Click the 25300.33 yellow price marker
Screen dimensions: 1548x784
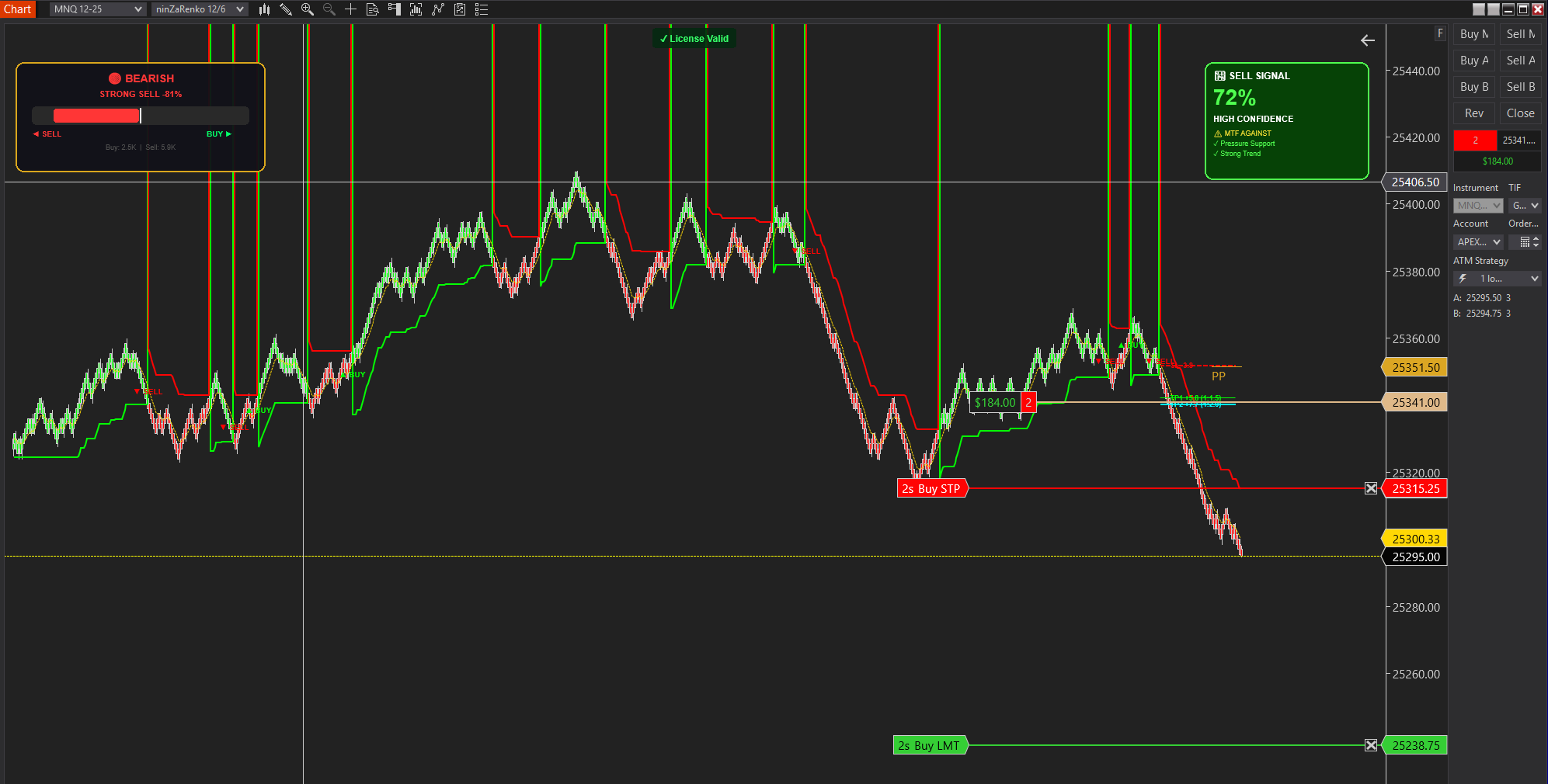point(1415,539)
